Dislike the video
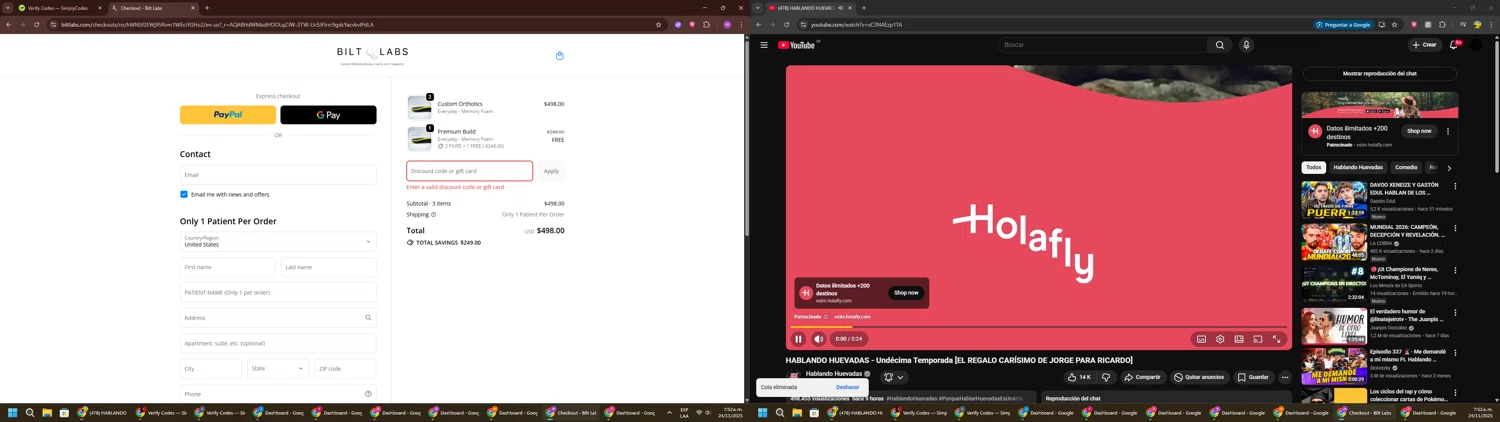This screenshot has width=1500, height=422. [1106, 377]
